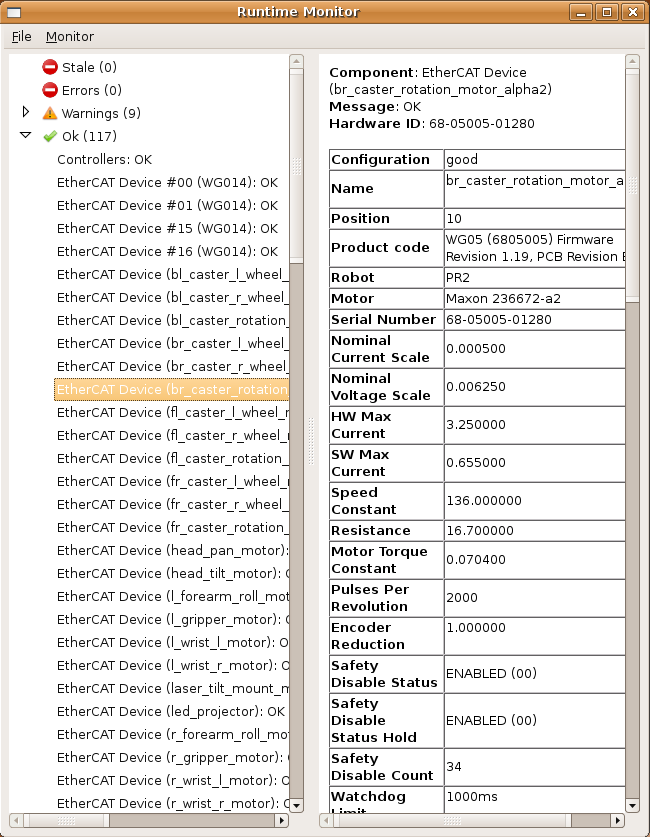This screenshot has height=837, width=650.
Task: Select EtherCAT Device #00 (WG014) item
Action: [x=167, y=182]
